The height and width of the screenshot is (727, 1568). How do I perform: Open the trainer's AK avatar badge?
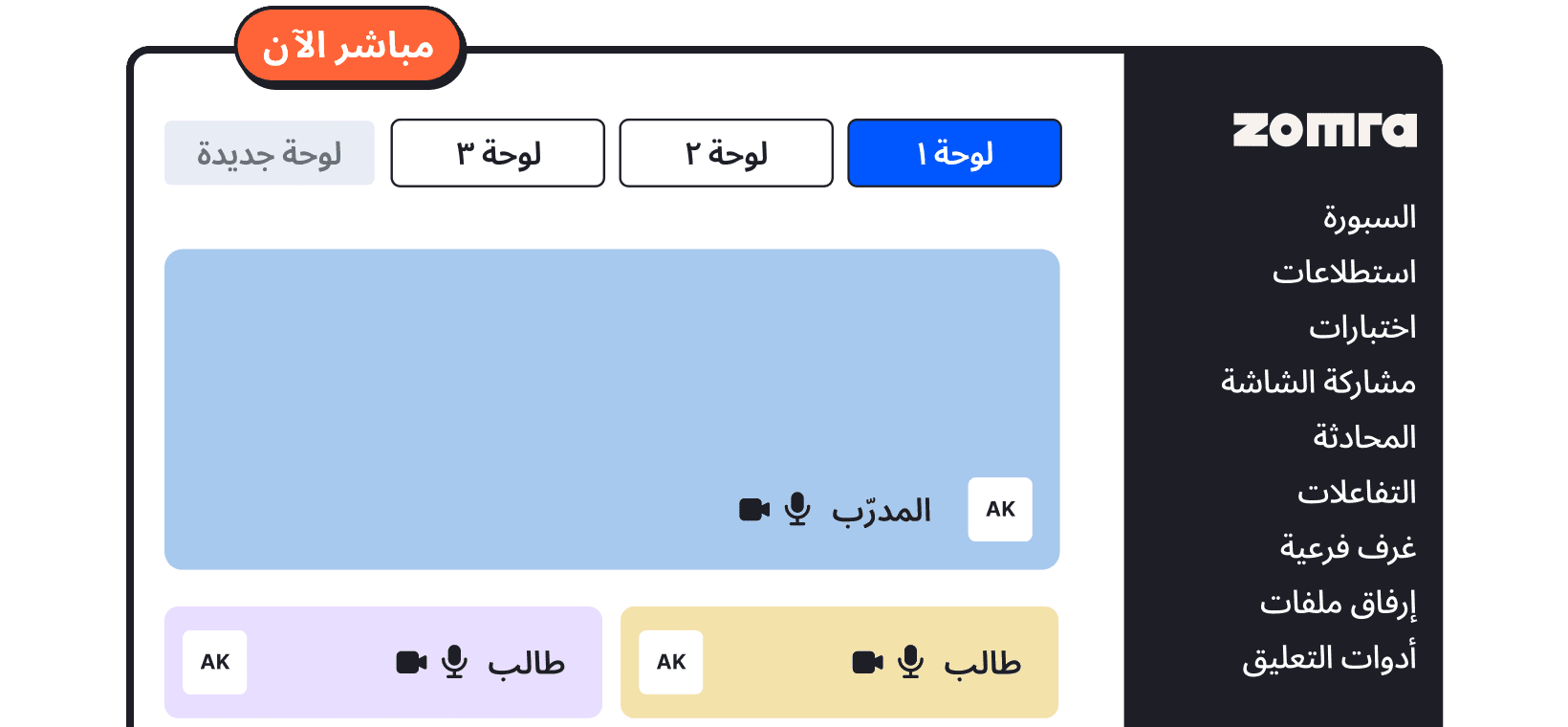click(1000, 509)
